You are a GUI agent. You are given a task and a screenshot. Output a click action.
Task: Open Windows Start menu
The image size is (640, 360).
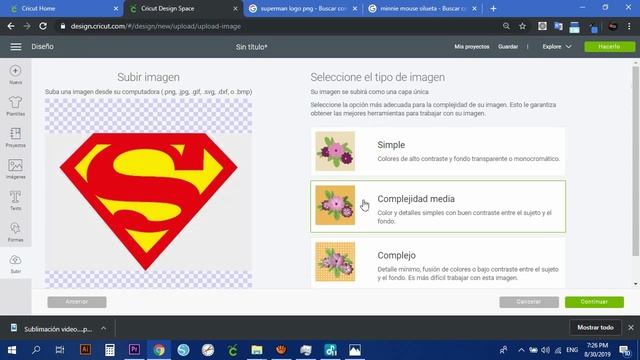[x=12, y=350]
